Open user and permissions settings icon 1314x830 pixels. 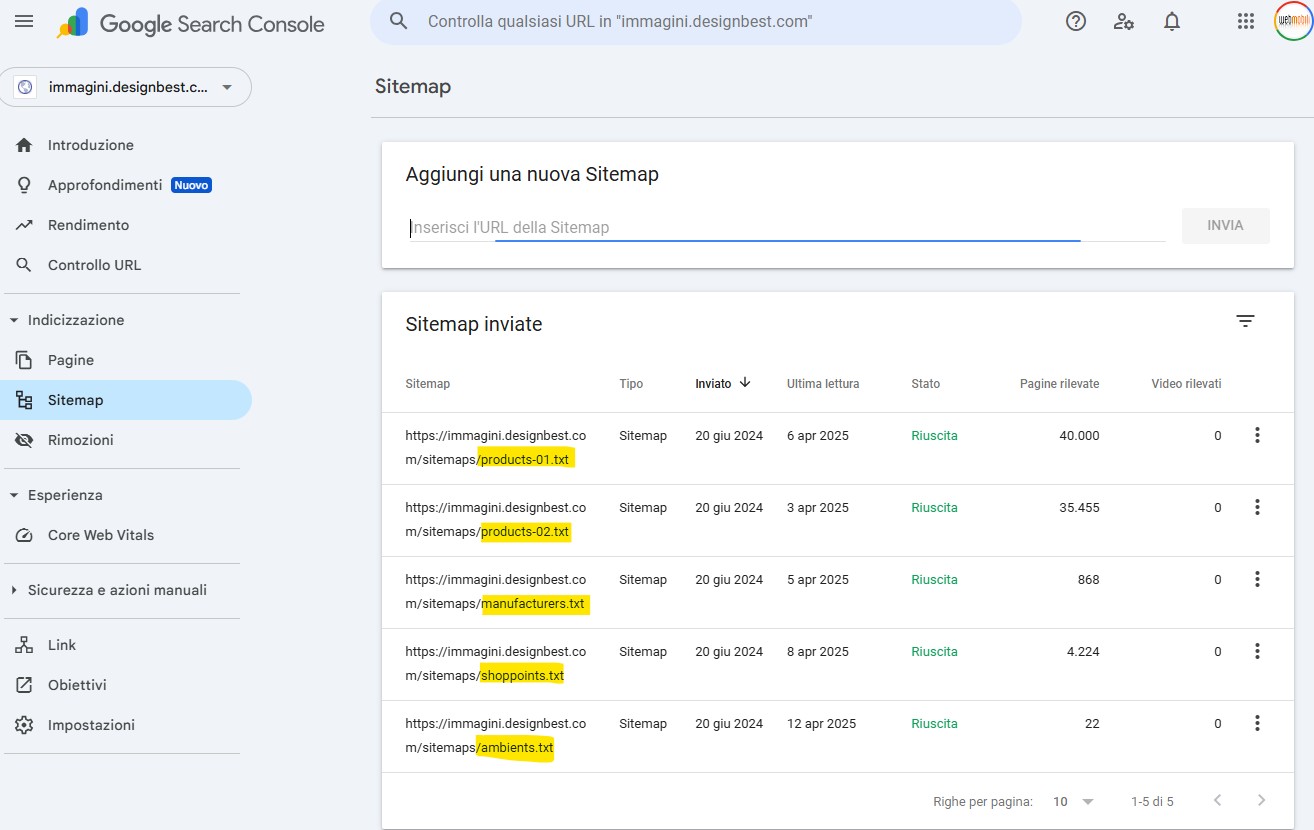(x=1124, y=21)
